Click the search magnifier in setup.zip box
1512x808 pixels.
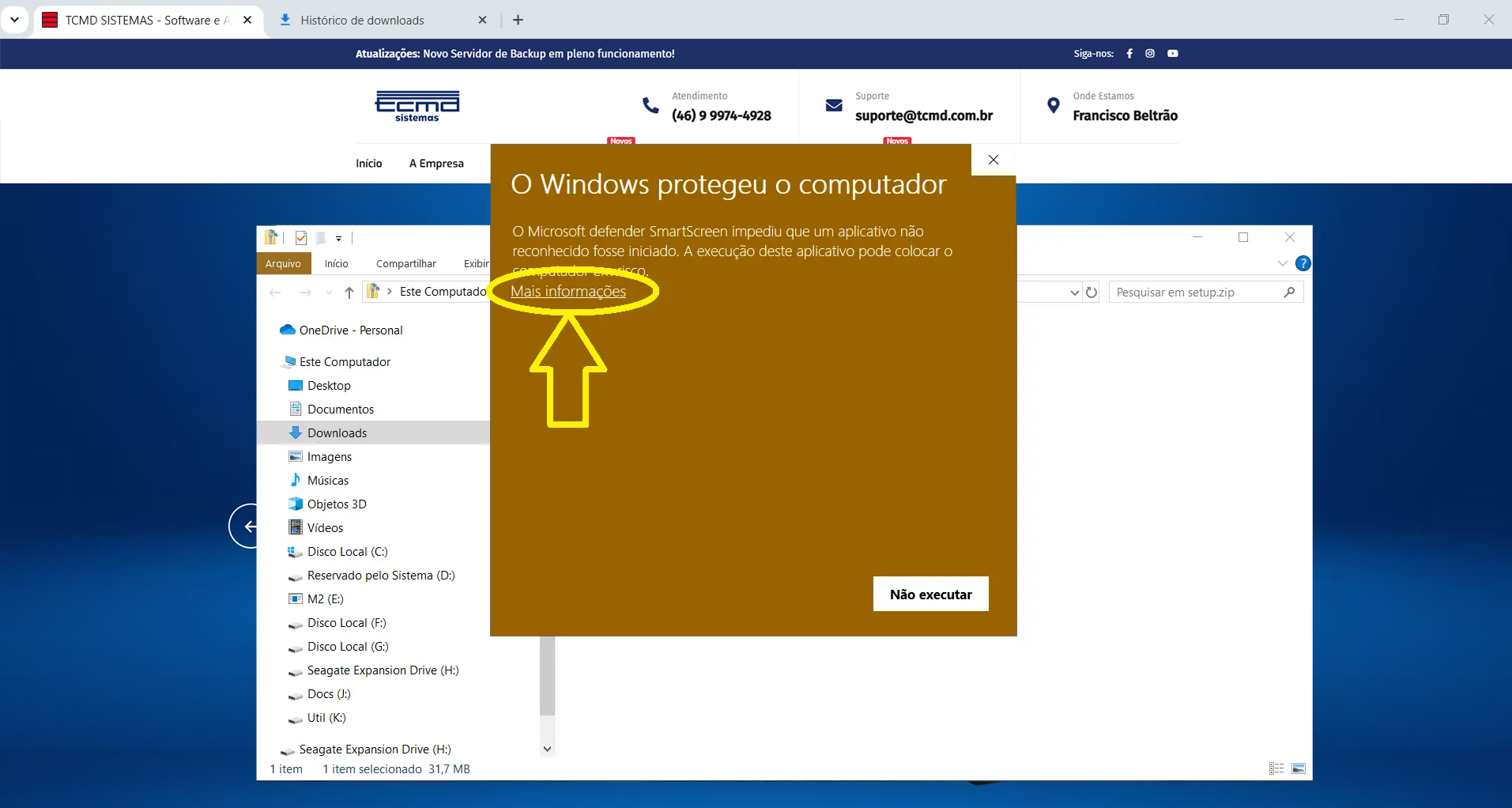(1289, 293)
